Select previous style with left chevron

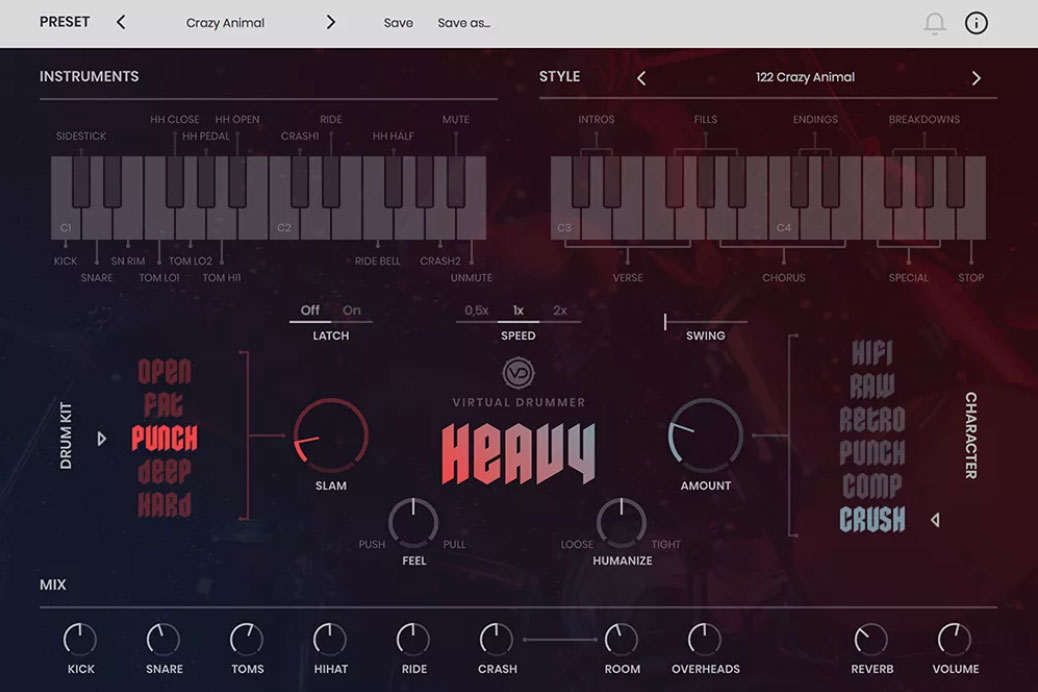click(641, 78)
